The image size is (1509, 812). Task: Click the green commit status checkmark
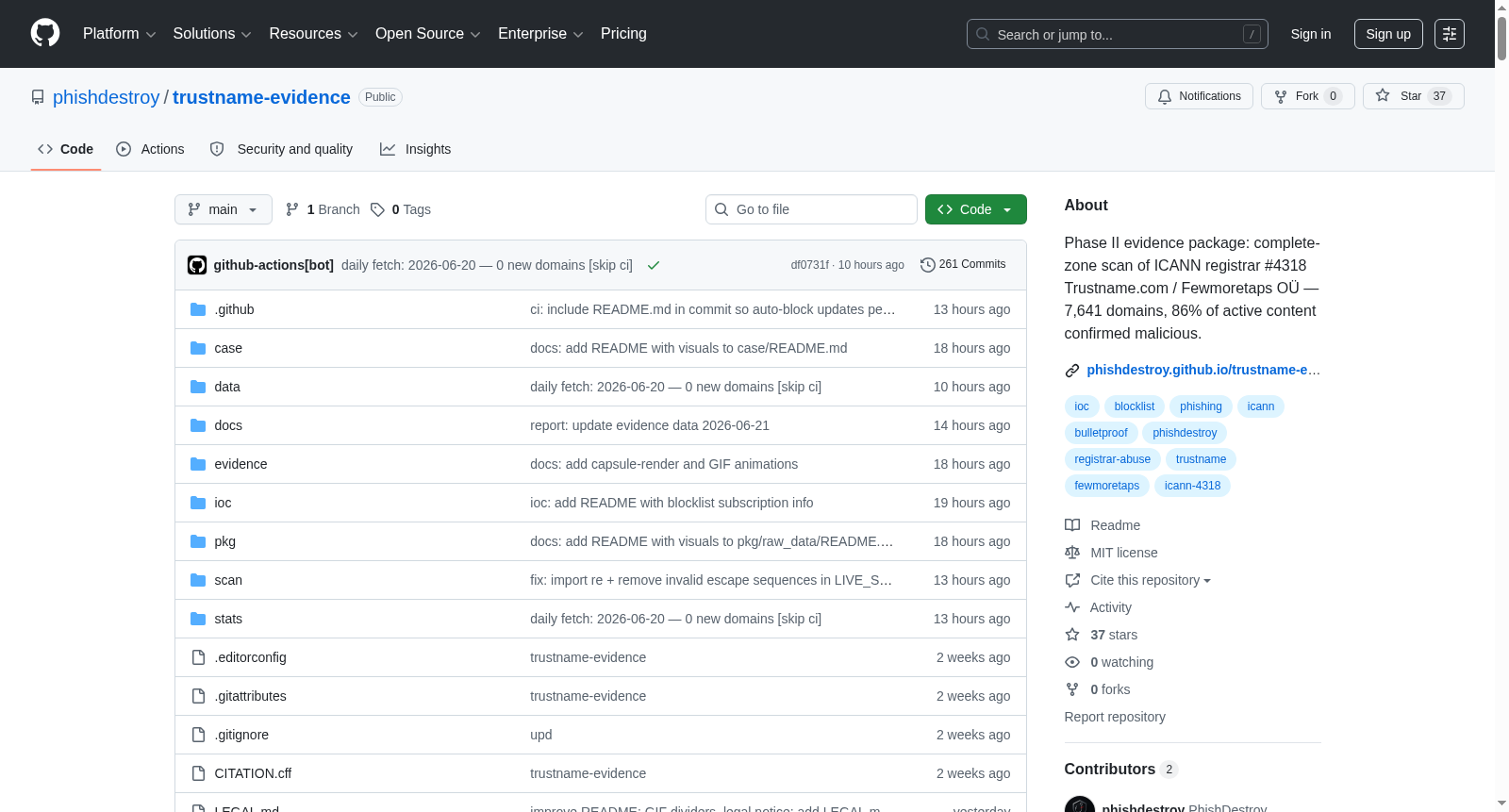coord(654,265)
